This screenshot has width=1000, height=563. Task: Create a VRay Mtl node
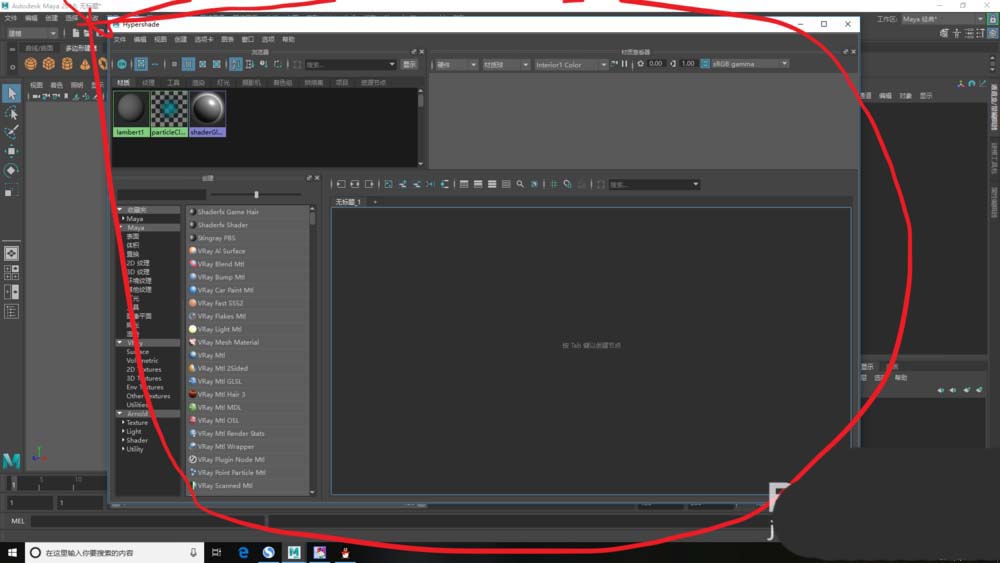point(211,355)
